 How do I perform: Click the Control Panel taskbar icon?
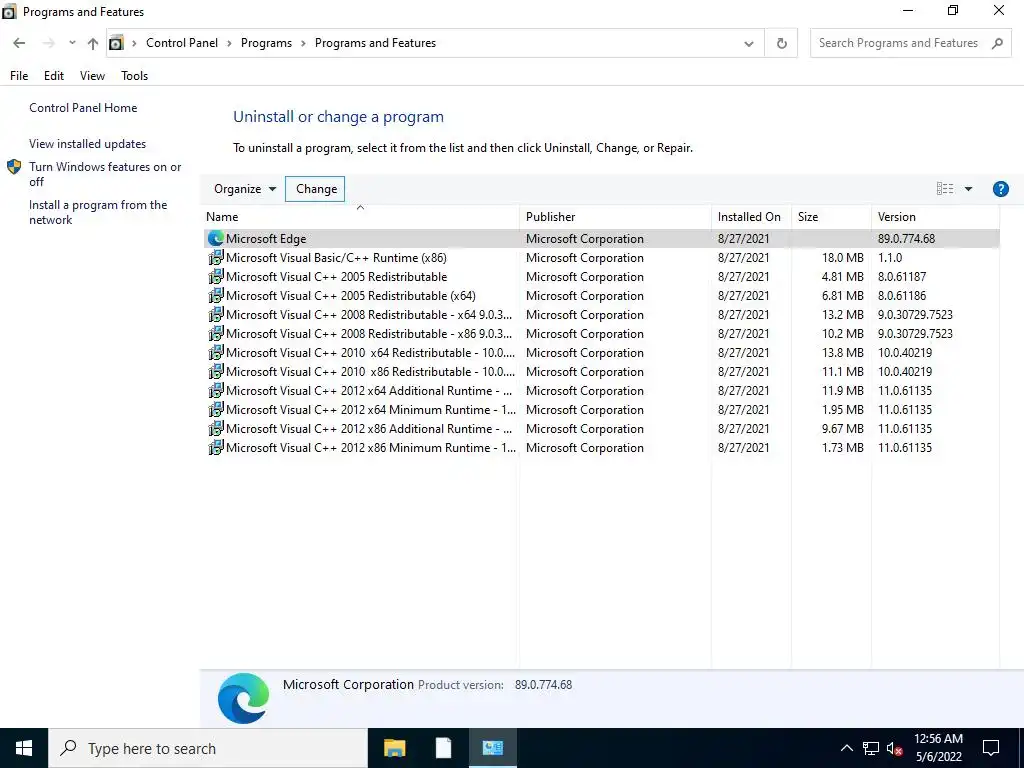tap(492, 748)
